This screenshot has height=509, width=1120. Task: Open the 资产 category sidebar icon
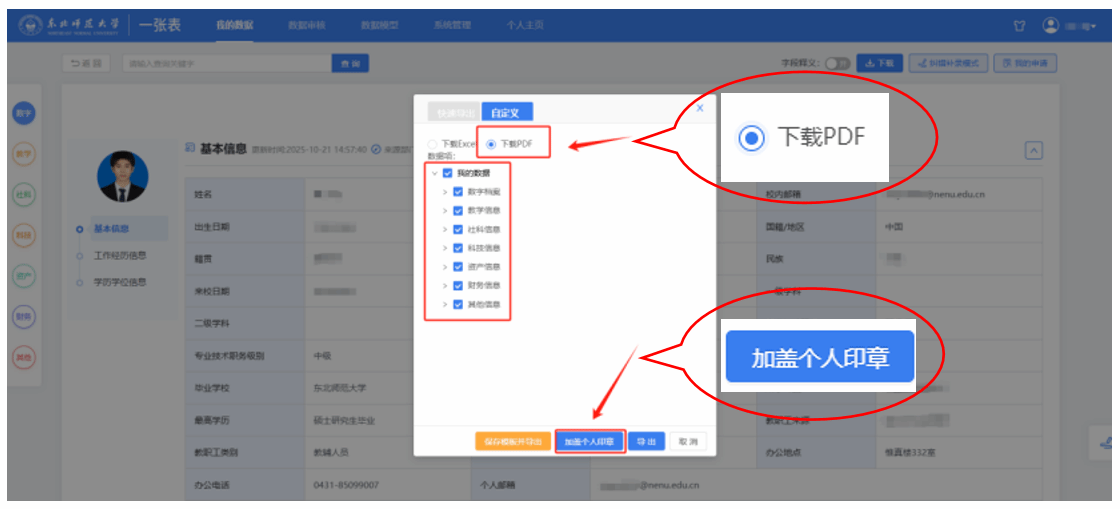(x=22, y=276)
